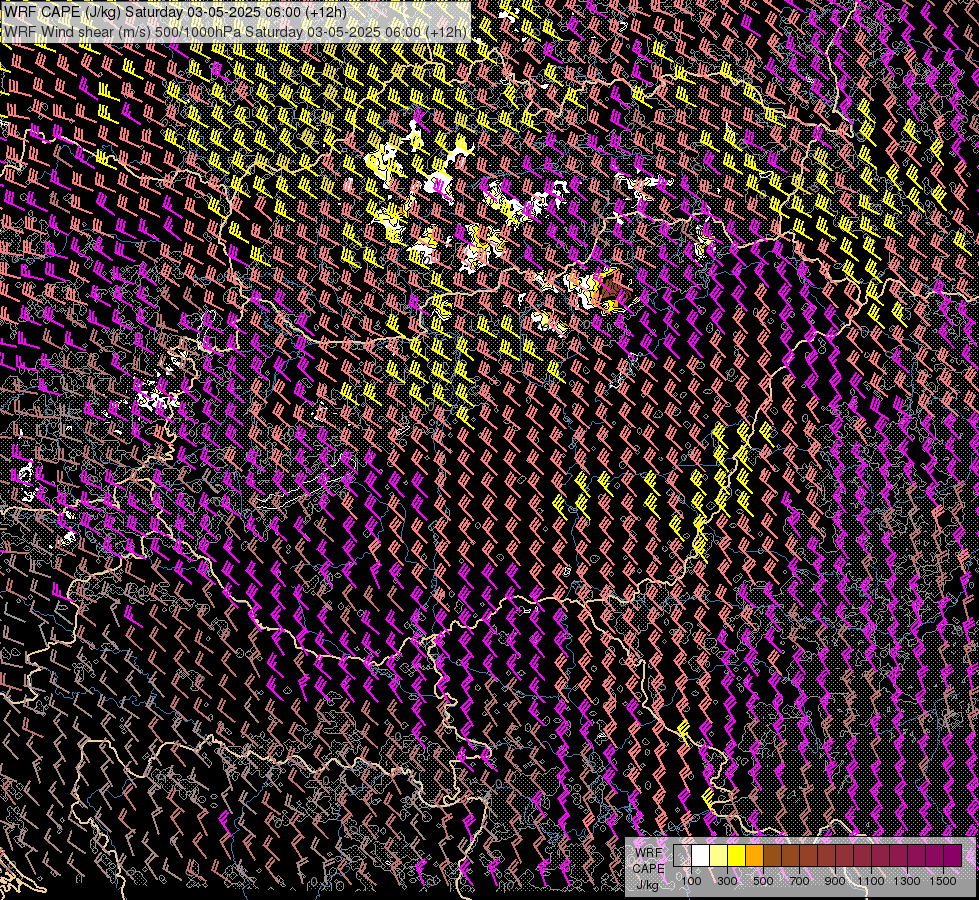Click the WRF CAPE title line
The width and height of the screenshot is (979, 900).
pyautogui.click(x=175, y=12)
